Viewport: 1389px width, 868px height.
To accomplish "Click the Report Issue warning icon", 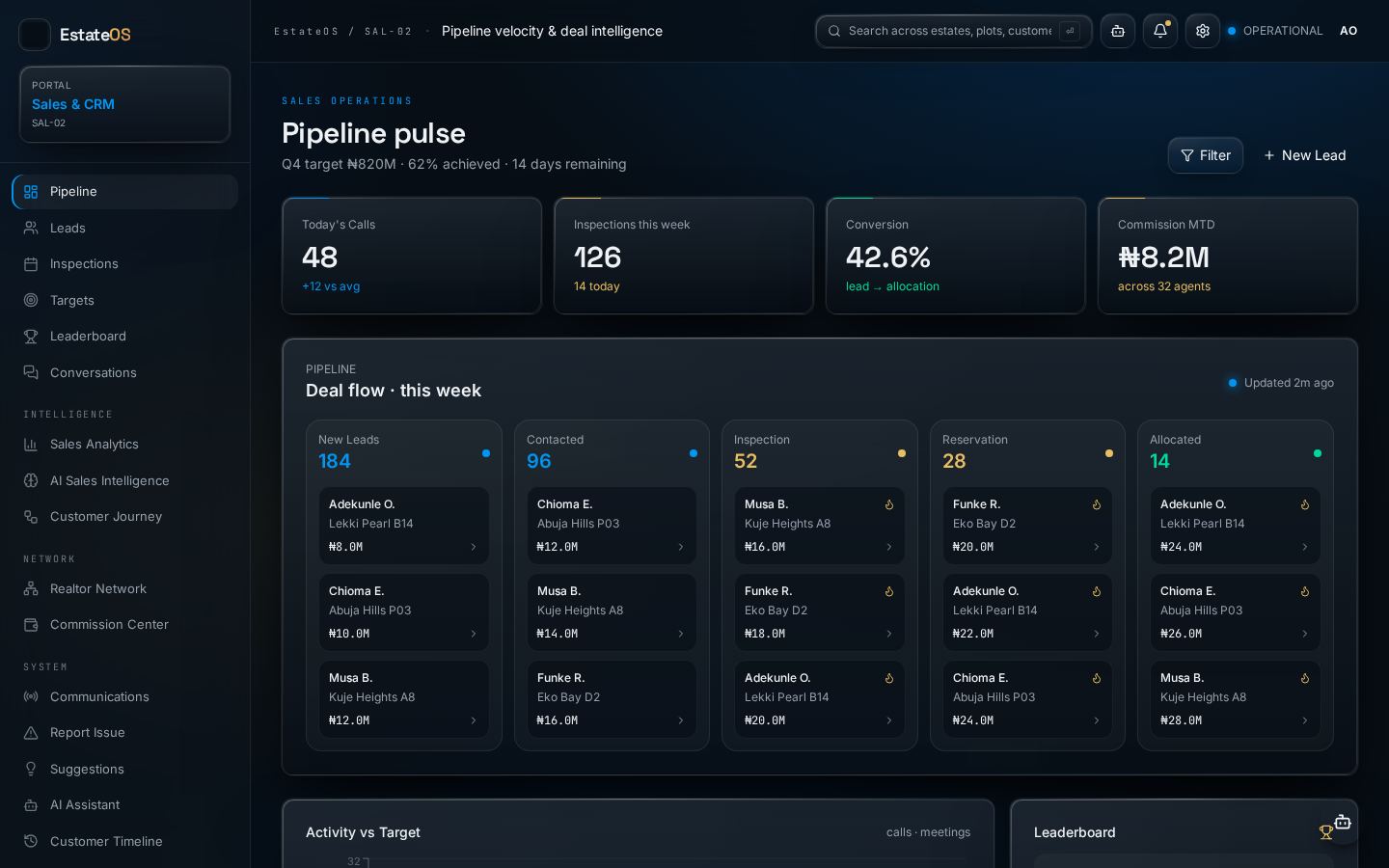I will click(x=31, y=733).
